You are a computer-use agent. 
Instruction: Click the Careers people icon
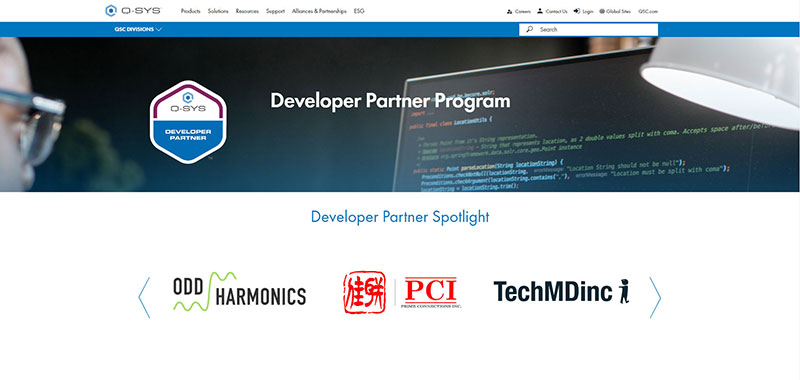[509, 11]
